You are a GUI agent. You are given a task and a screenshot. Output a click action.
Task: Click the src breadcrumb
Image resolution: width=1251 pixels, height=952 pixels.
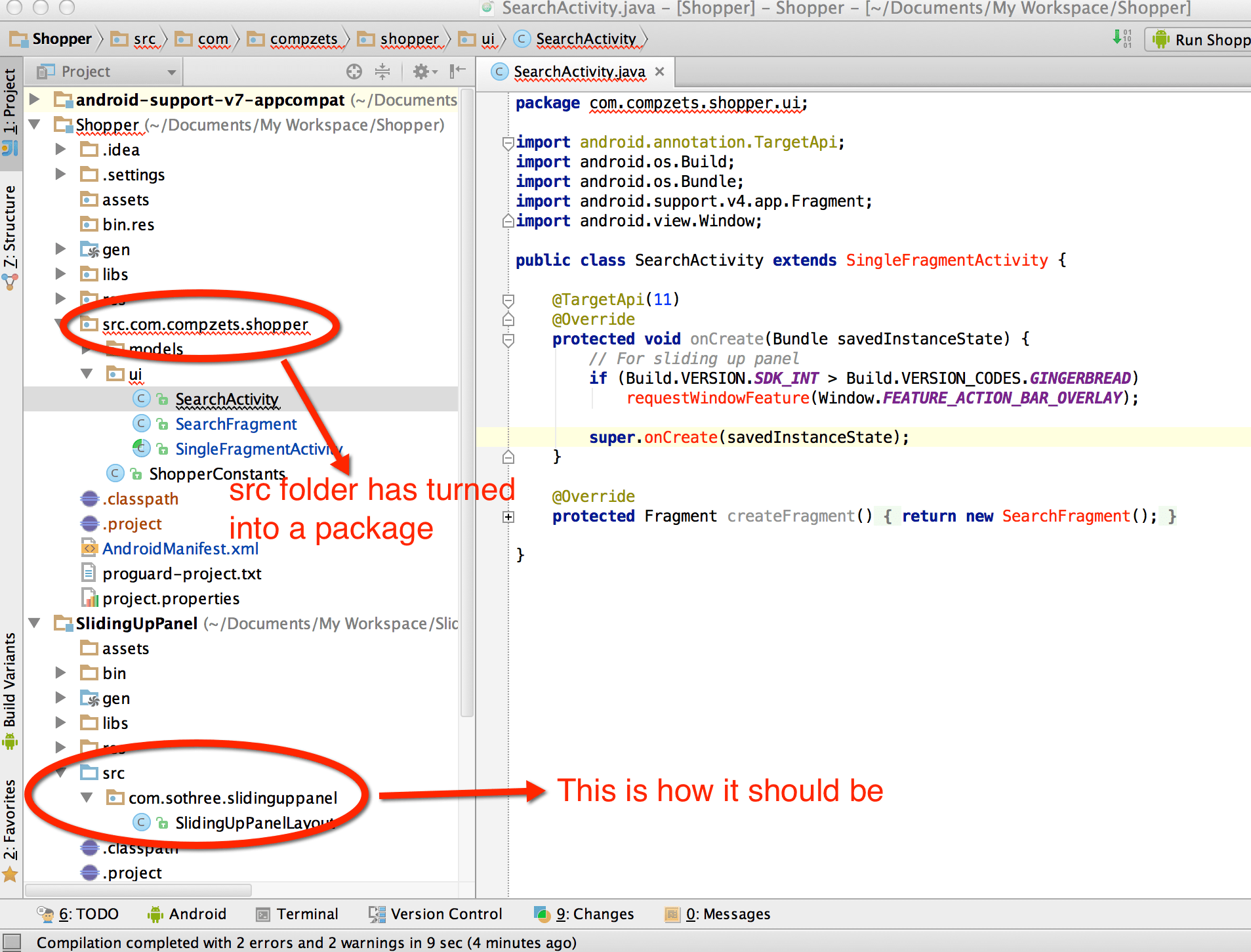(x=134, y=39)
